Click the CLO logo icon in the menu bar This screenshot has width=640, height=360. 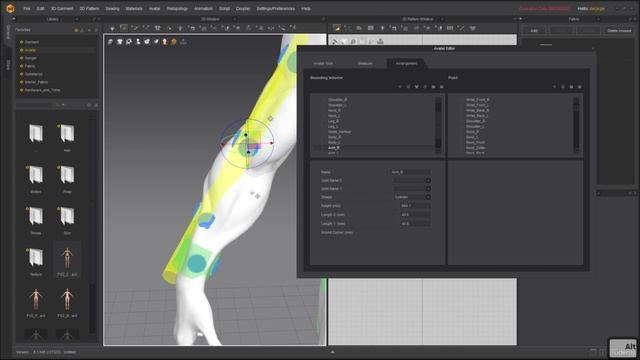tap(10, 8)
